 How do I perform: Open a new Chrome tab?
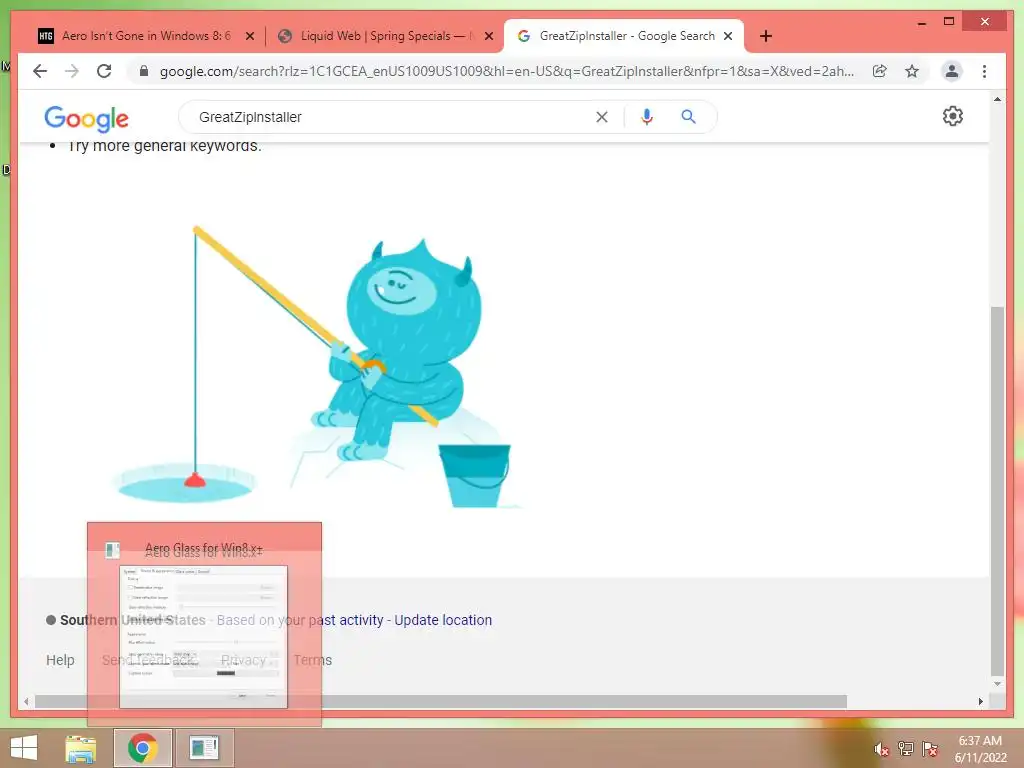[x=766, y=36]
